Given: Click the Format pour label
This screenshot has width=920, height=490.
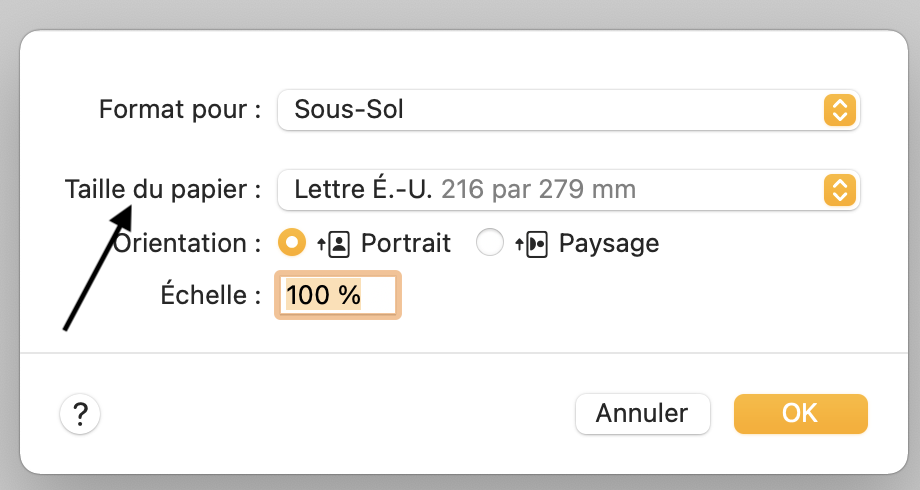Looking at the screenshot, I should click(180, 109).
